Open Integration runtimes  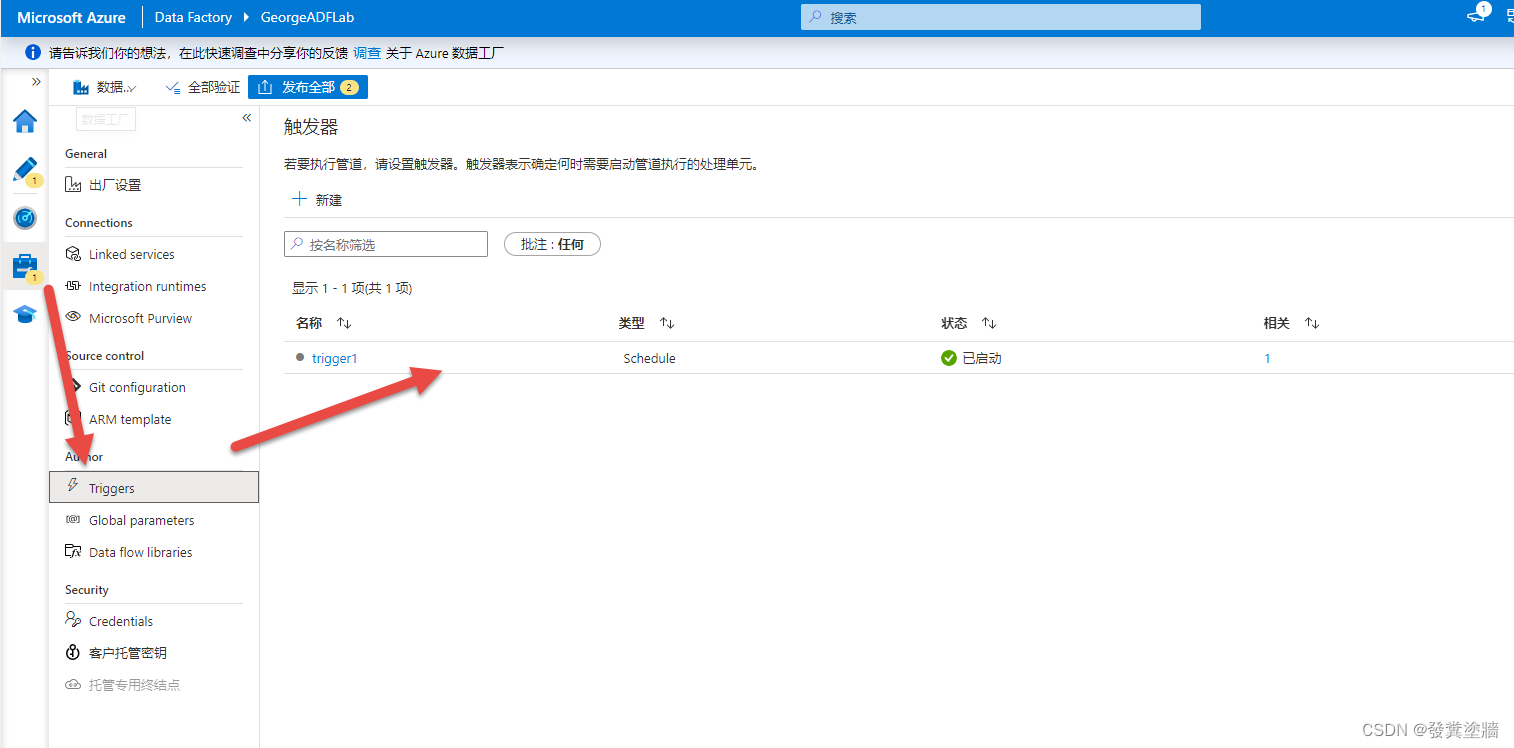pyautogui.click(x=147, y=286)
